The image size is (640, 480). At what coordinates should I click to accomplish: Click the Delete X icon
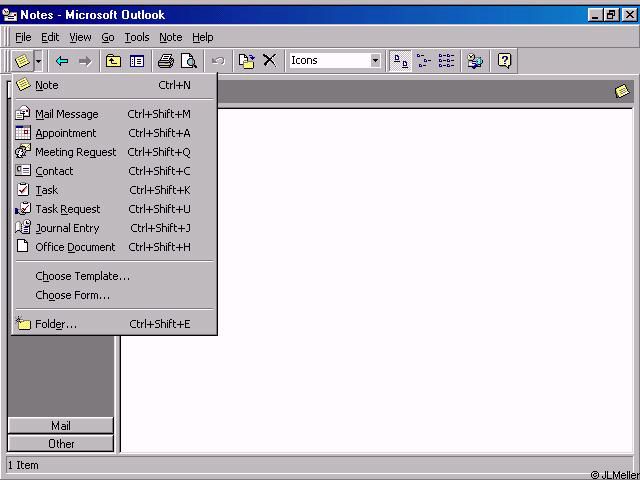tap(269, 60)
